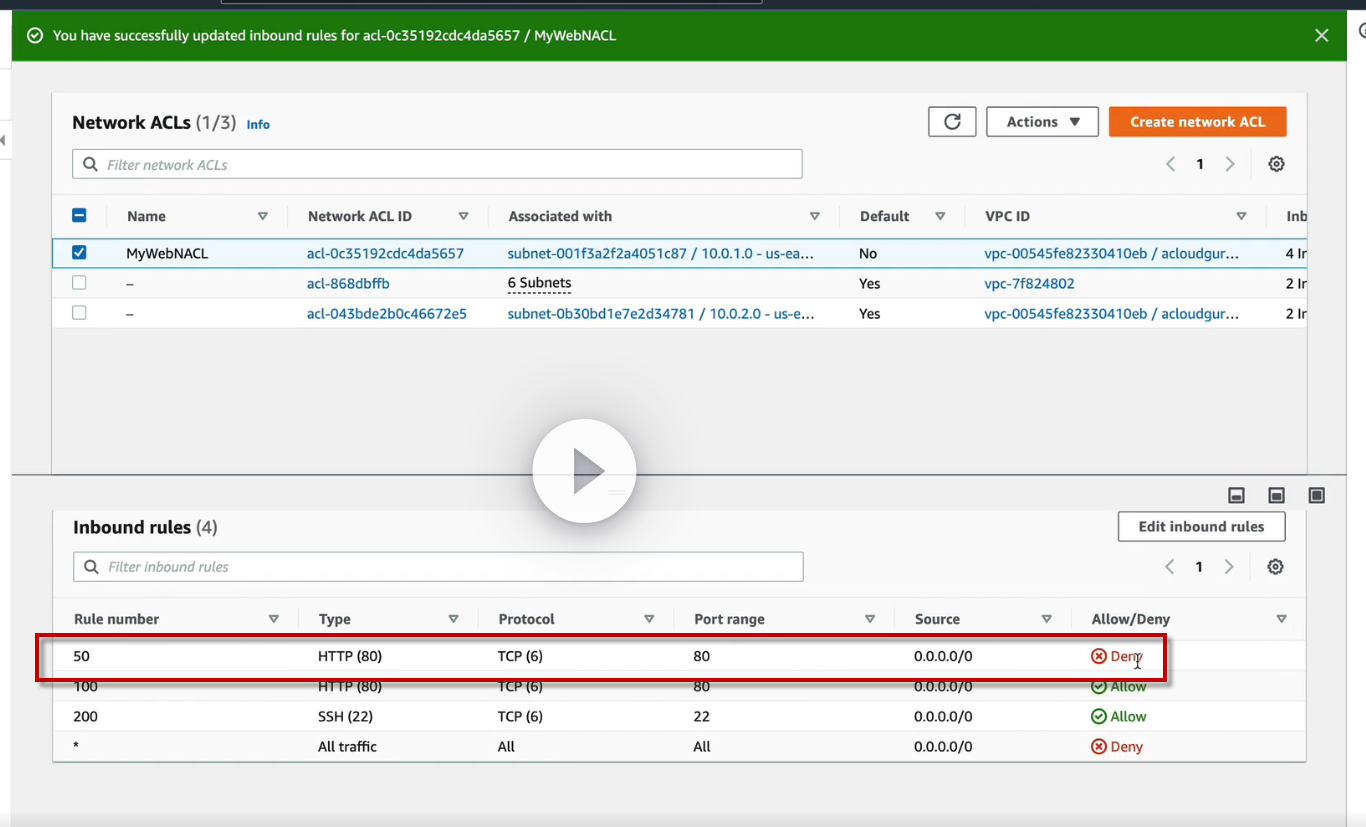Open the Actions dropdown menu
The image size is (1366, 827).
click(1042, 122)
